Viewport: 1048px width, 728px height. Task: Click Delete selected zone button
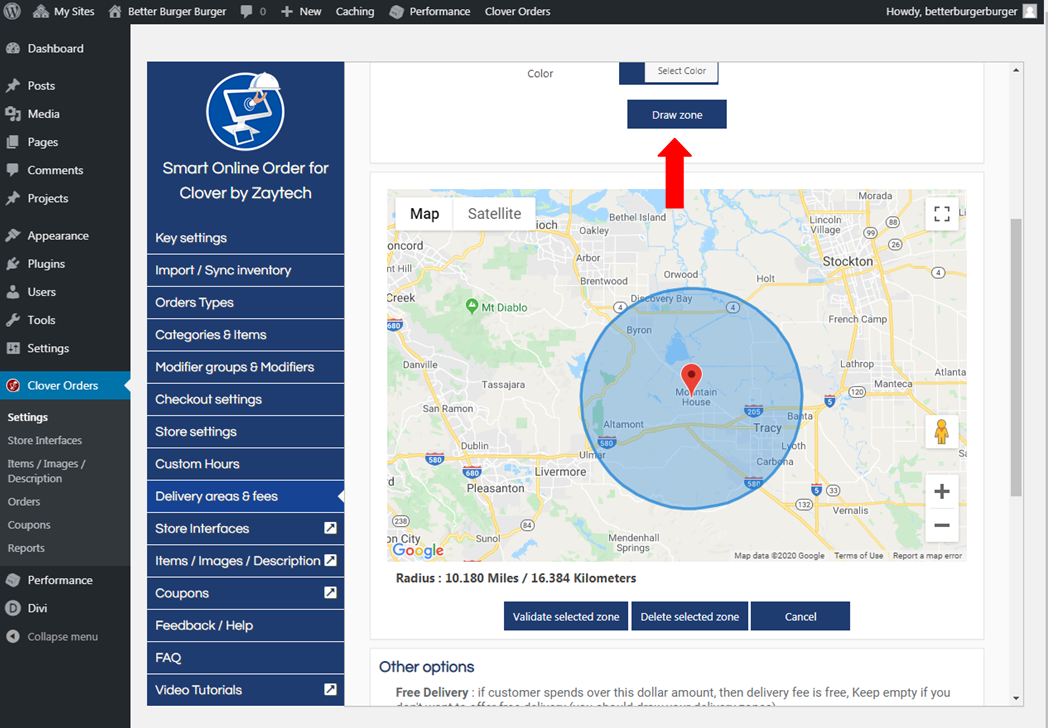(x=689, y=616)
